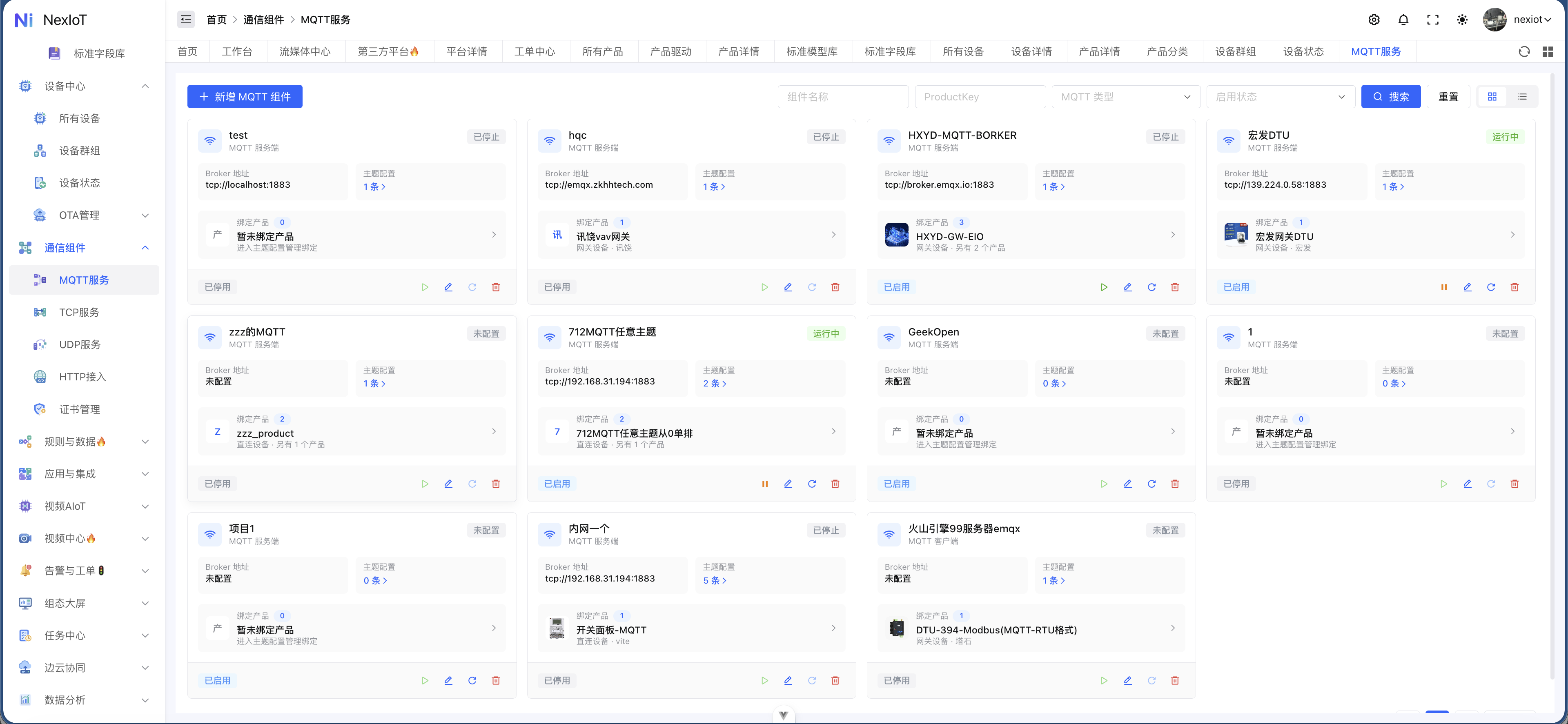Switch to list view layout
The image size is (1568, 724).
click(1522, 97)
